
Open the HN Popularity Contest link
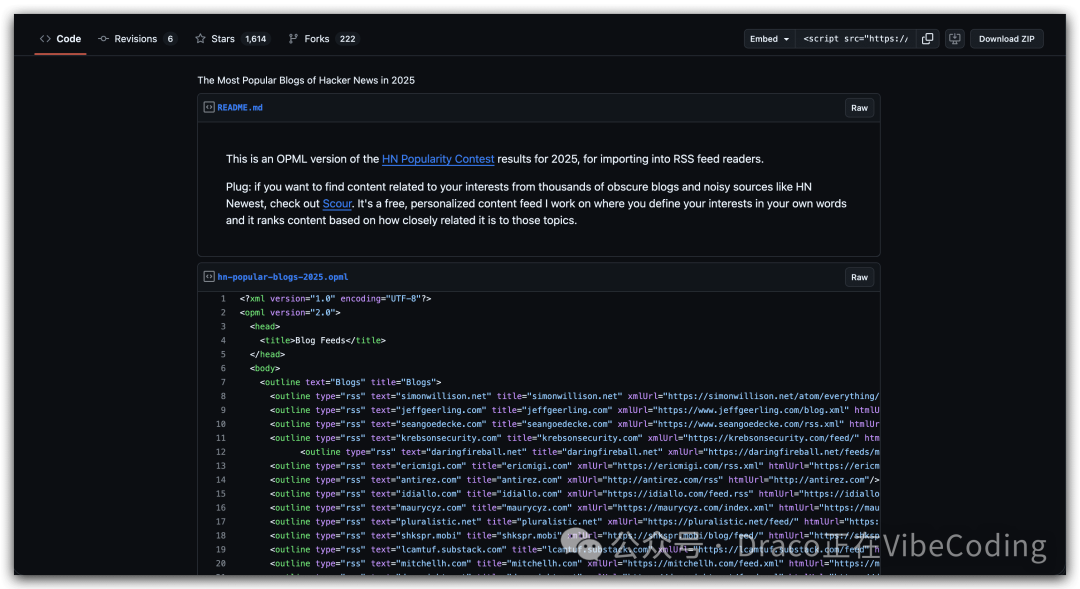(438, 158)
